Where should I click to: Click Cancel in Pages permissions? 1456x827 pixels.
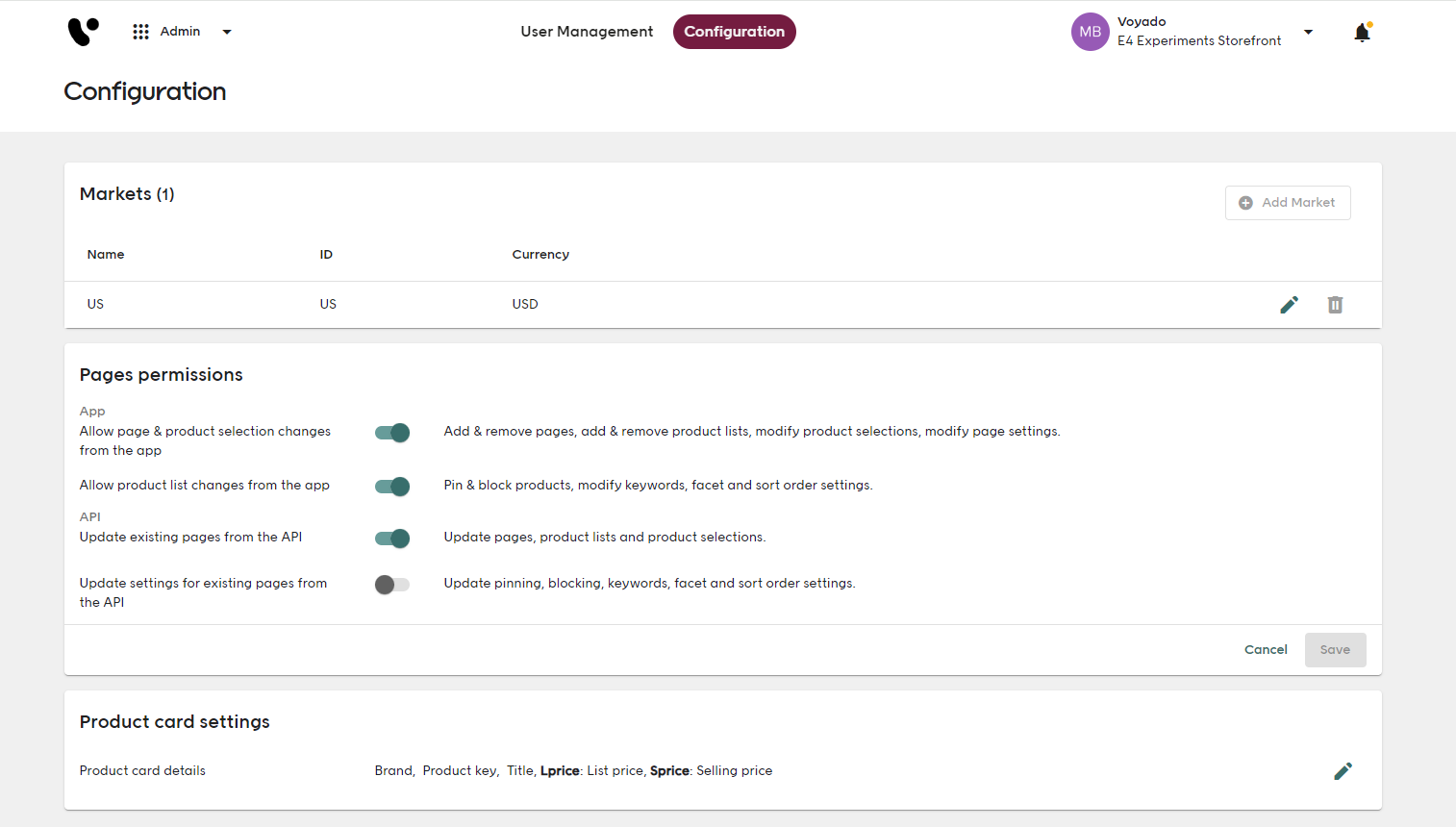pyautogui.click(x=1266, y=650)
